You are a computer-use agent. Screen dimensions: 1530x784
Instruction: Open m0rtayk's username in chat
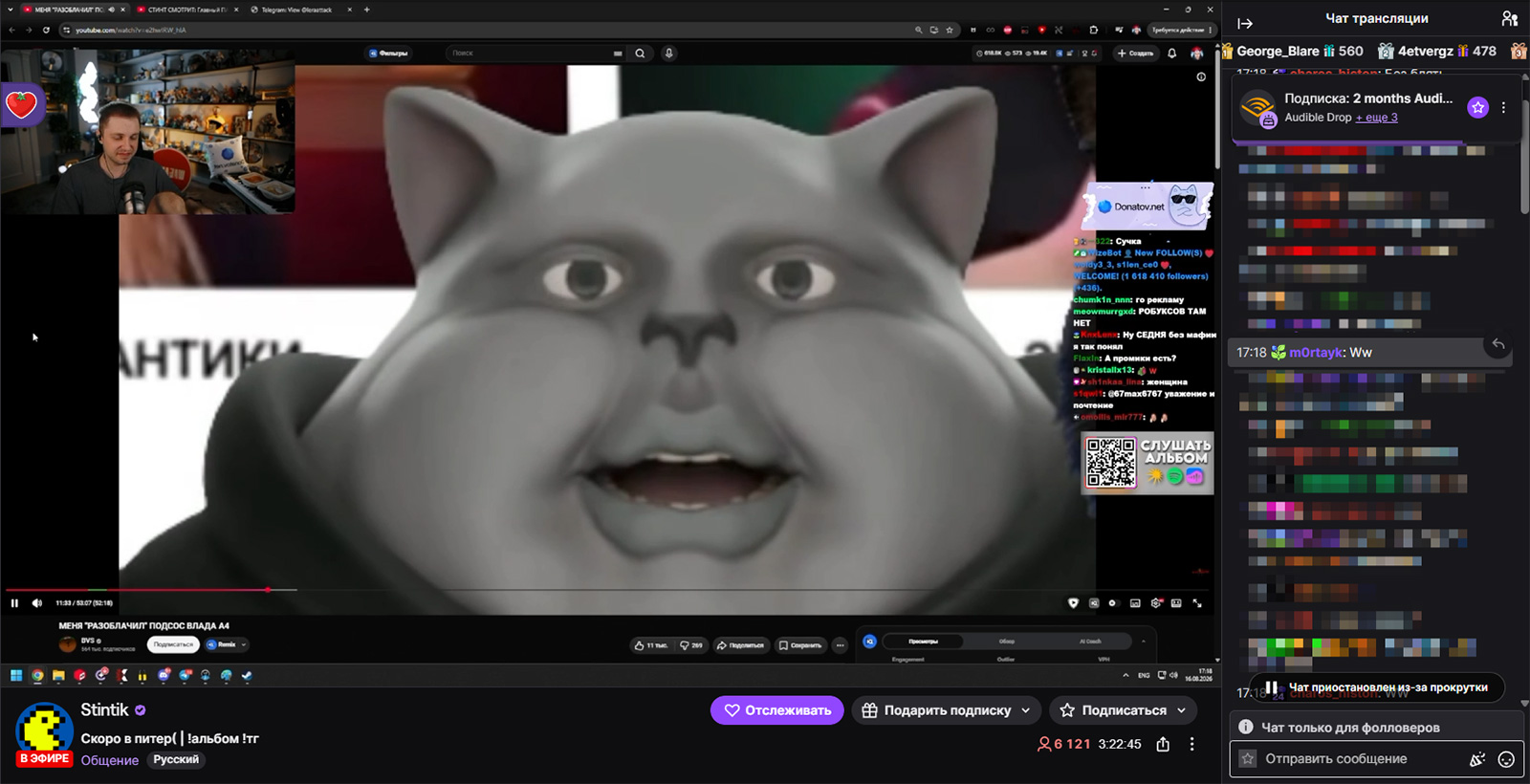[1316, 353]
